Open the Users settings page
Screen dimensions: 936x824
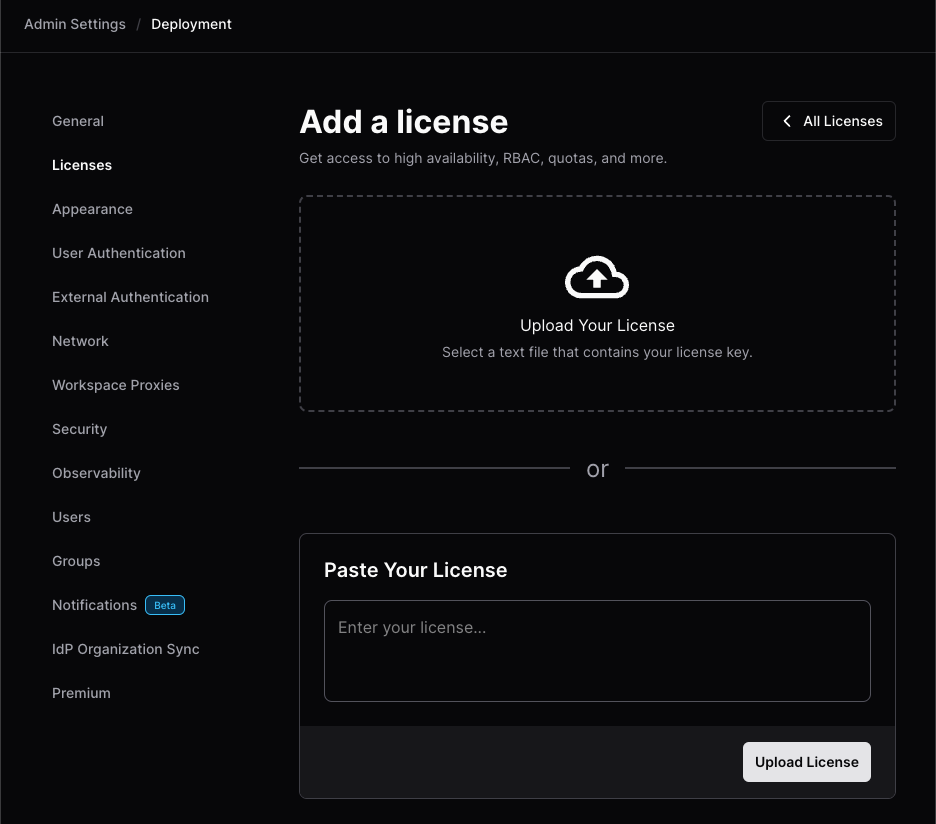coord(71,517)
